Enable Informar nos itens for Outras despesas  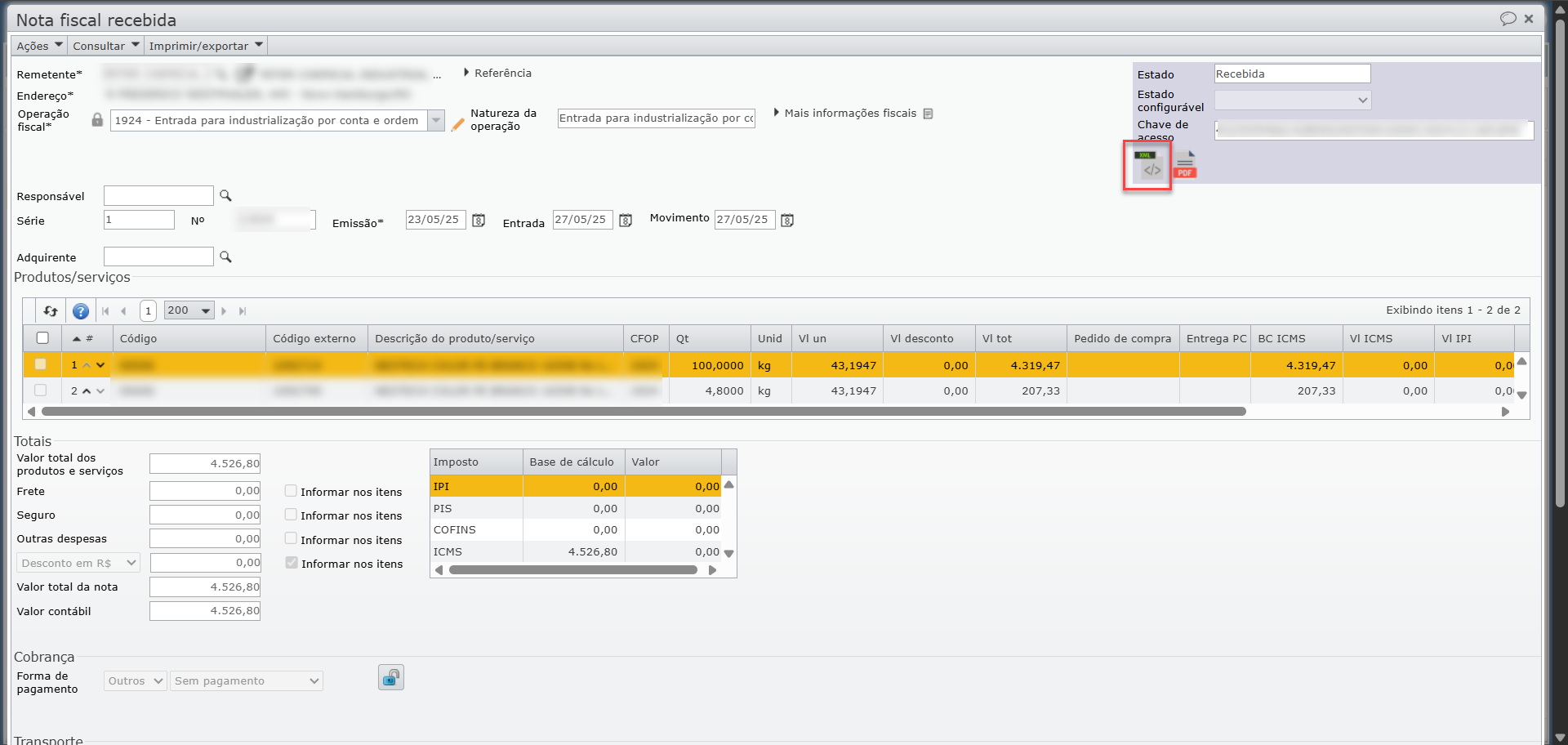291,538
